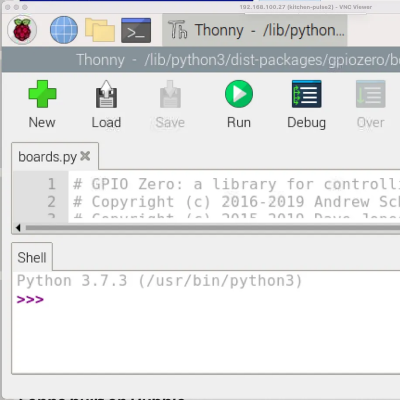This screenshot has width=400, height=400.
Task: Click the greyed Save button
Action: point(170,104)
